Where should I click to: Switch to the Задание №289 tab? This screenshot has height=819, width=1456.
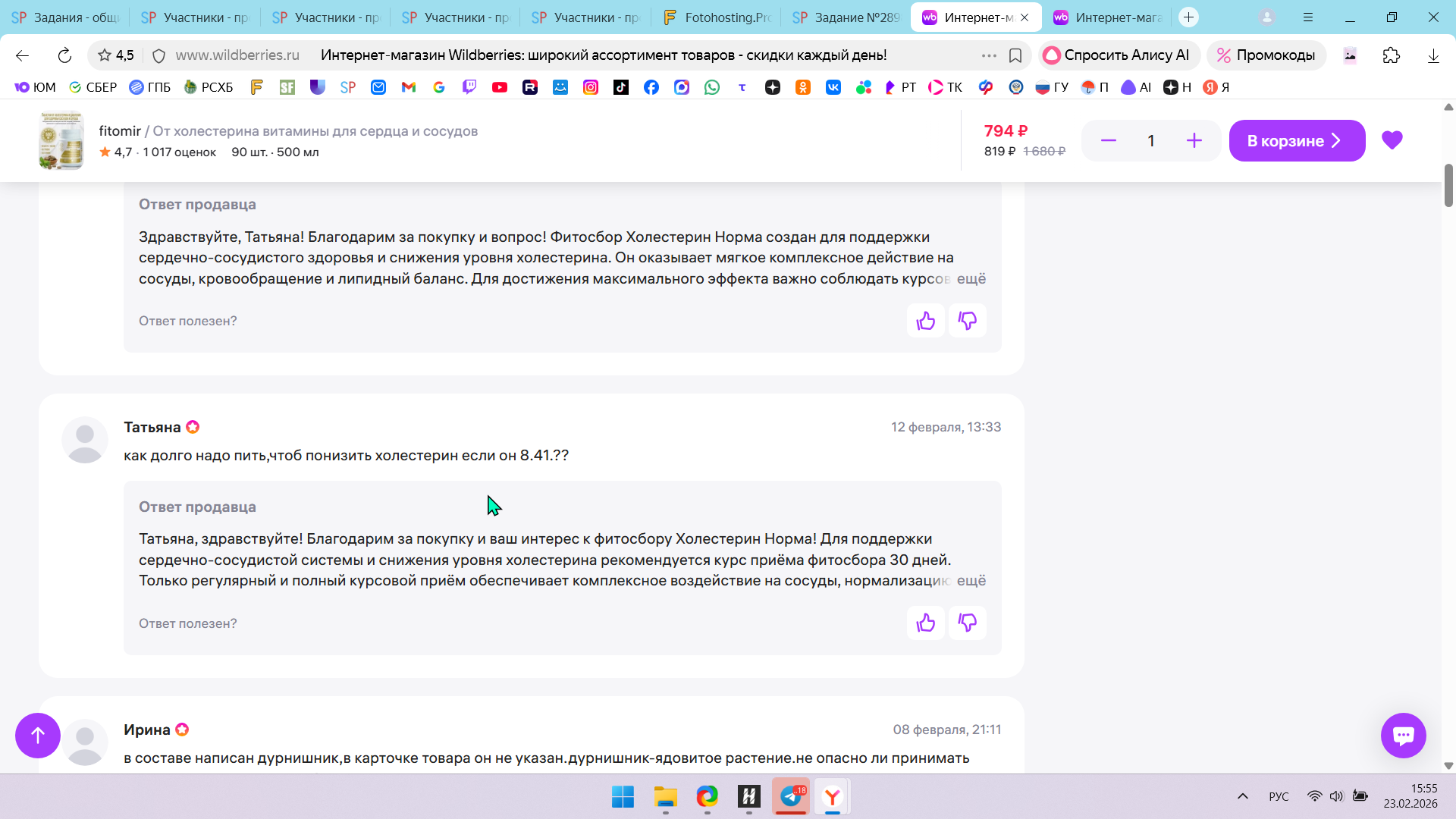tap(847, 17)
